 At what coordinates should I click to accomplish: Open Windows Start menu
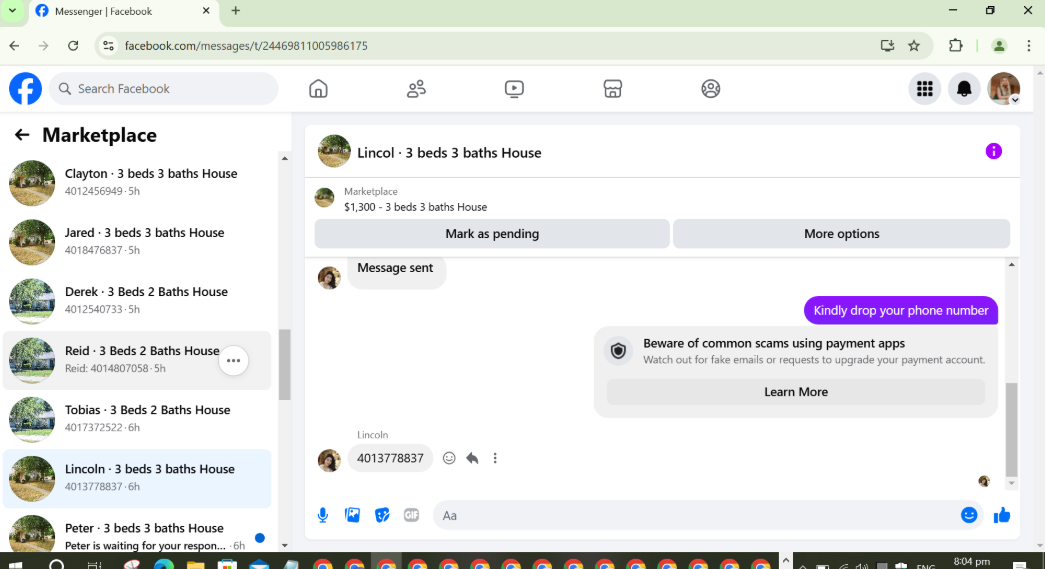[x=15, y=564]
